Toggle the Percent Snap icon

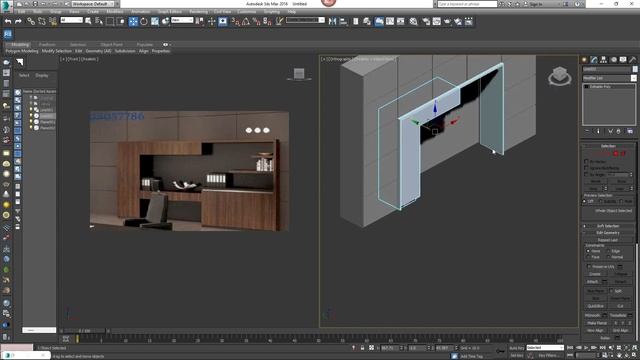[256, 21]
